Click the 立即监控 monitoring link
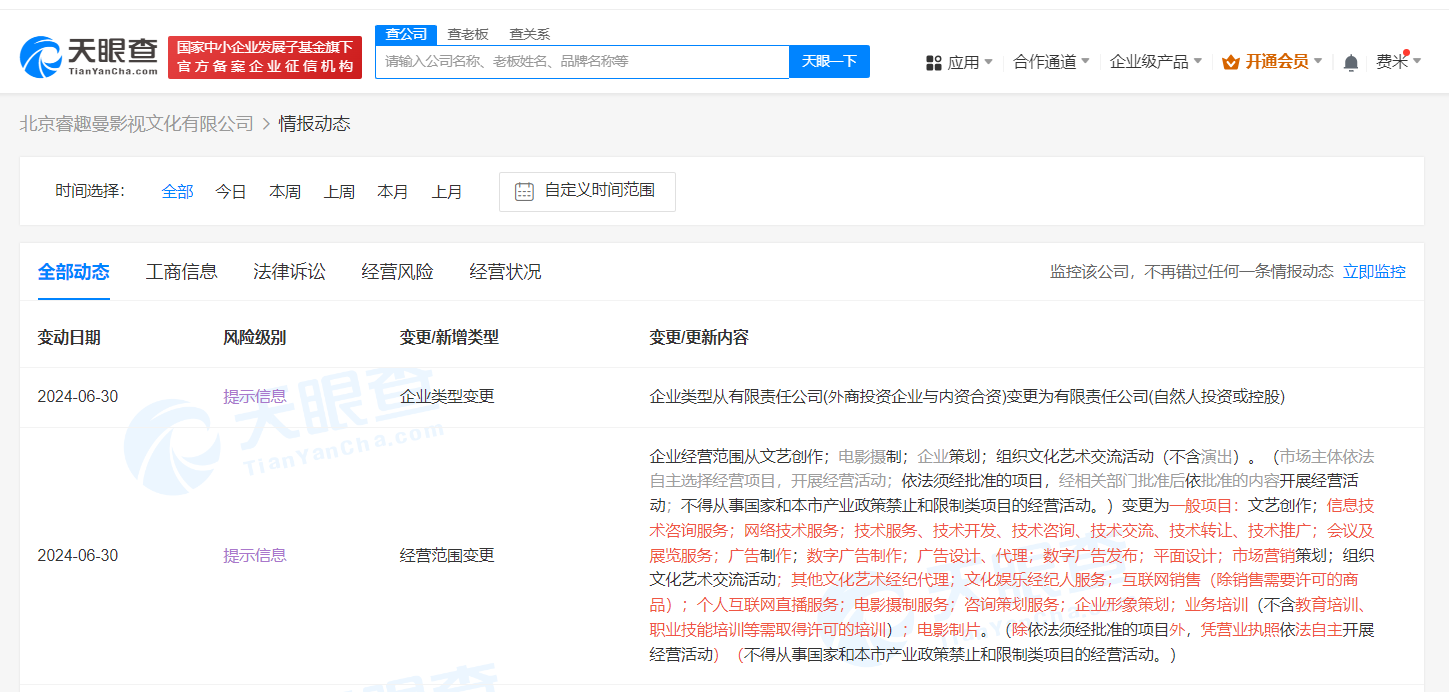1449x692 pixels. point(1374,270)
